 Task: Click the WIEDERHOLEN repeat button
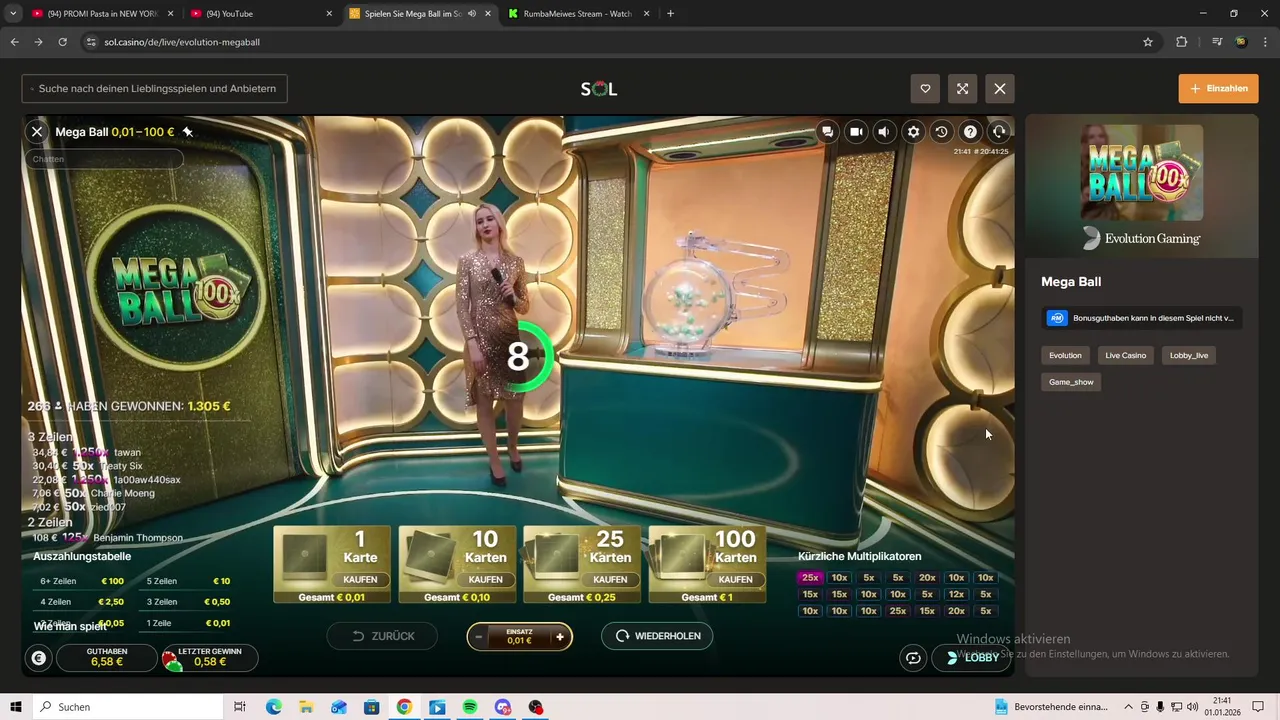[x=657, y=636]
